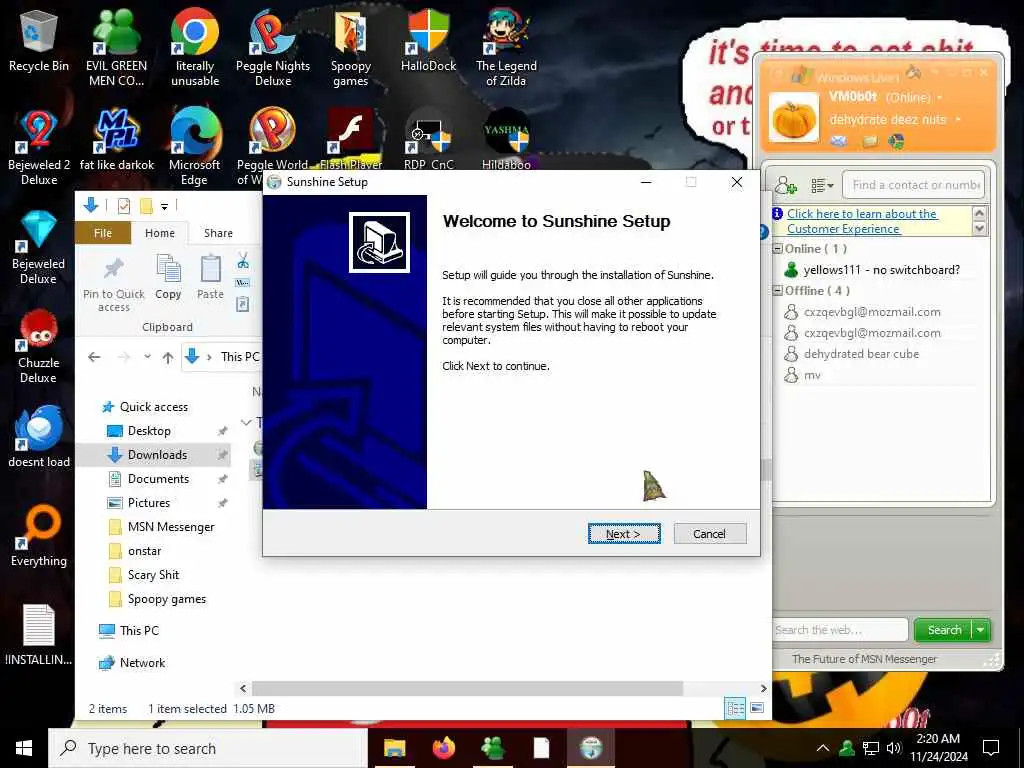Screen dimensions: 1024x768
Task: Launch Chuzzle Deluxe shortcut
Action: pyautogui.click(x=39, y=346)
